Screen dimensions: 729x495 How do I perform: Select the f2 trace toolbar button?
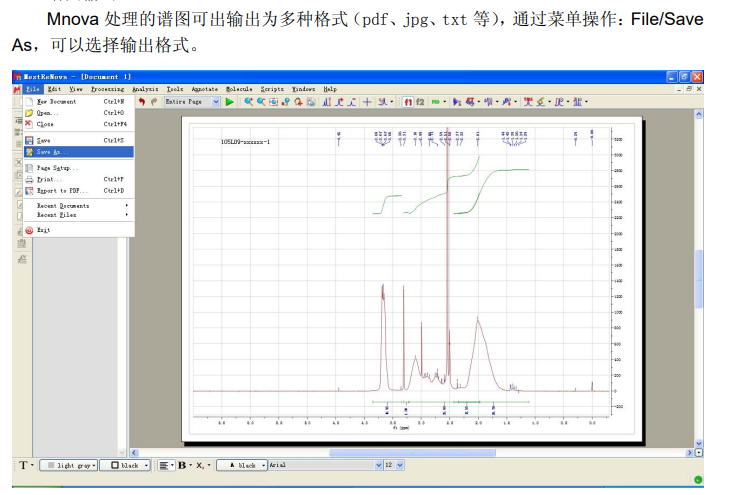tap(420, 102)
